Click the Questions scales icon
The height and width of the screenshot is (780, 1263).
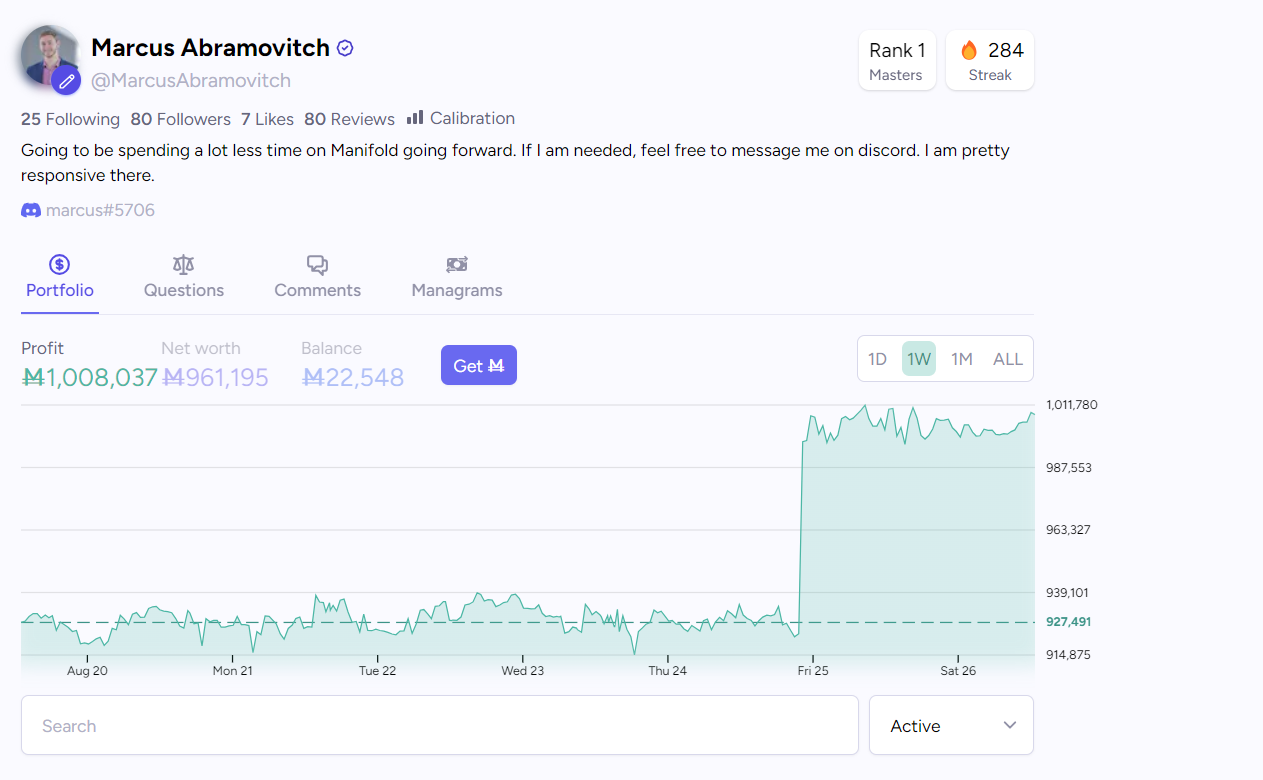pos(184,264)
